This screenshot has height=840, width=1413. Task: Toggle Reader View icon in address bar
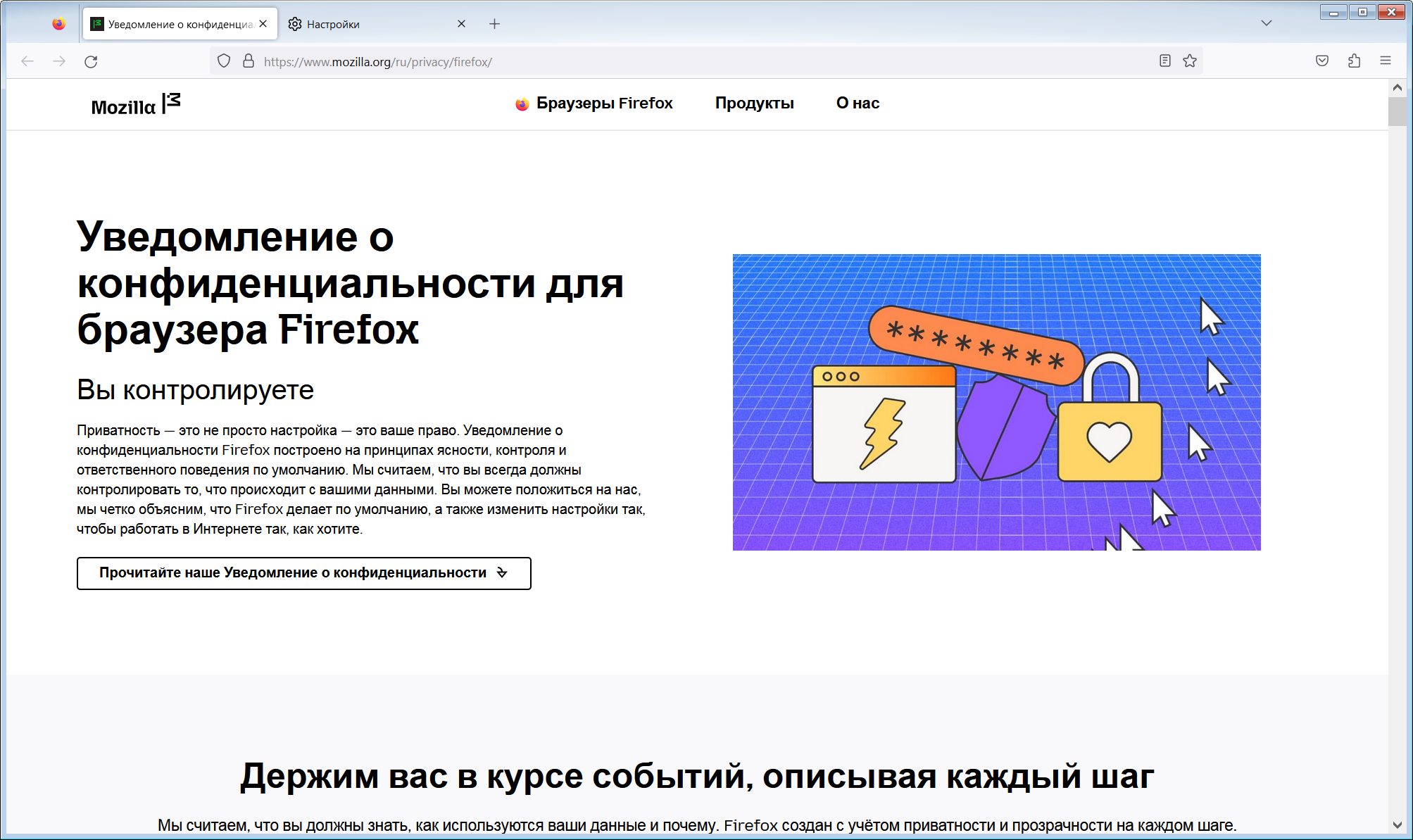pos(1165,61)
